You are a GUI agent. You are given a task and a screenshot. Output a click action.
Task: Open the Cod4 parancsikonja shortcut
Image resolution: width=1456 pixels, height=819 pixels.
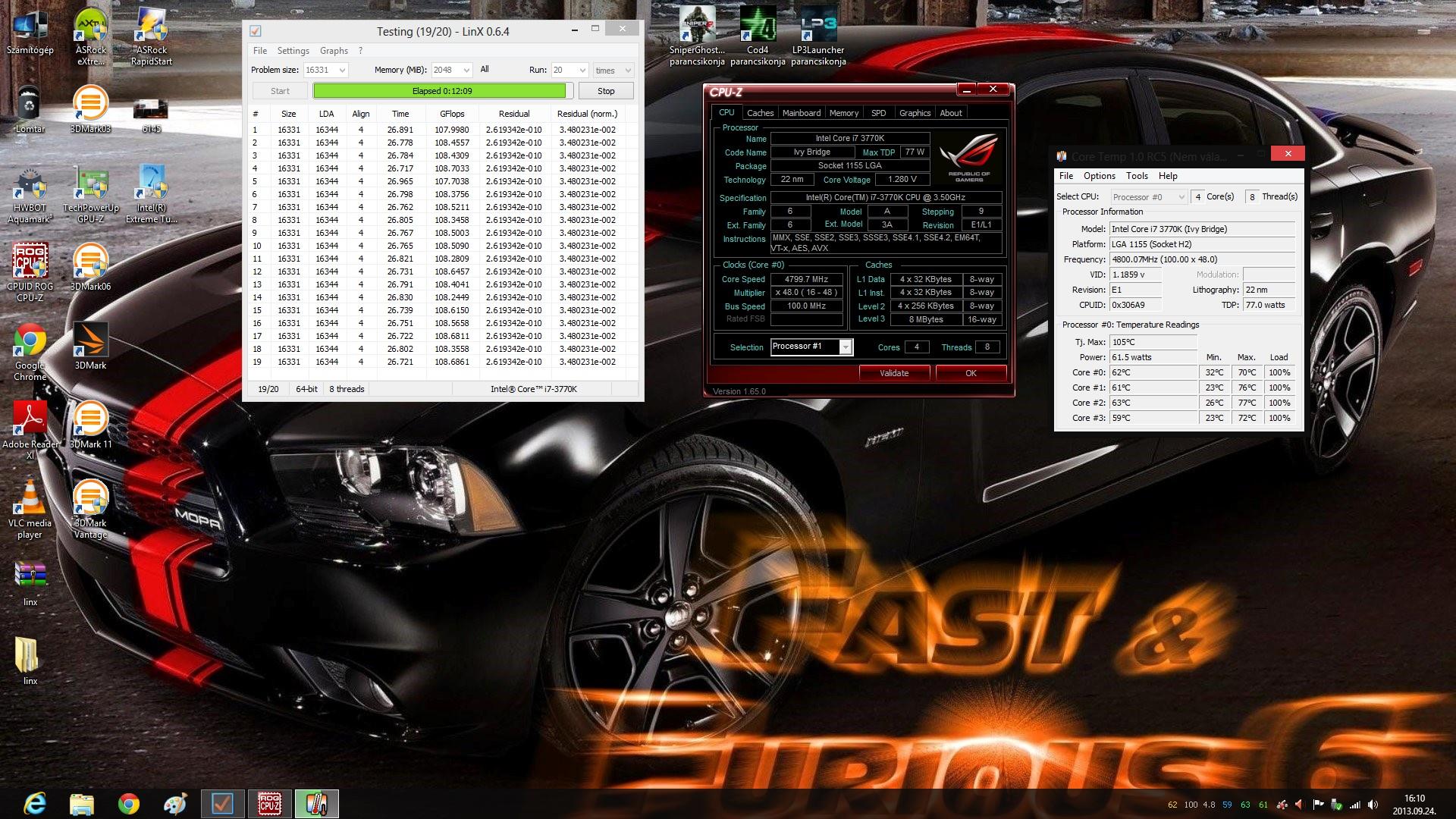coord(758,36)
